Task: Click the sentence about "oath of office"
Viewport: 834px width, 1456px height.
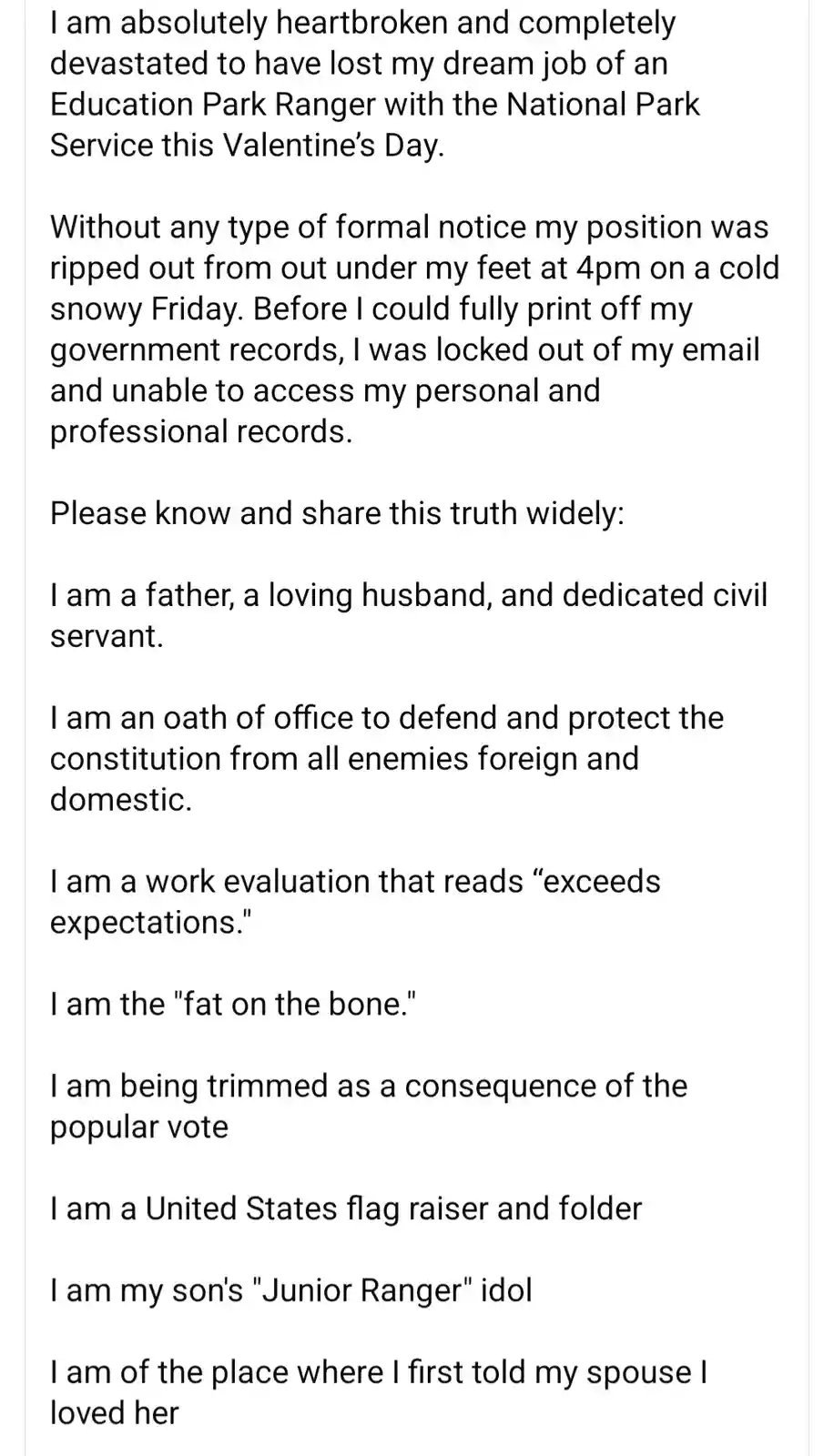Action: 387,759
